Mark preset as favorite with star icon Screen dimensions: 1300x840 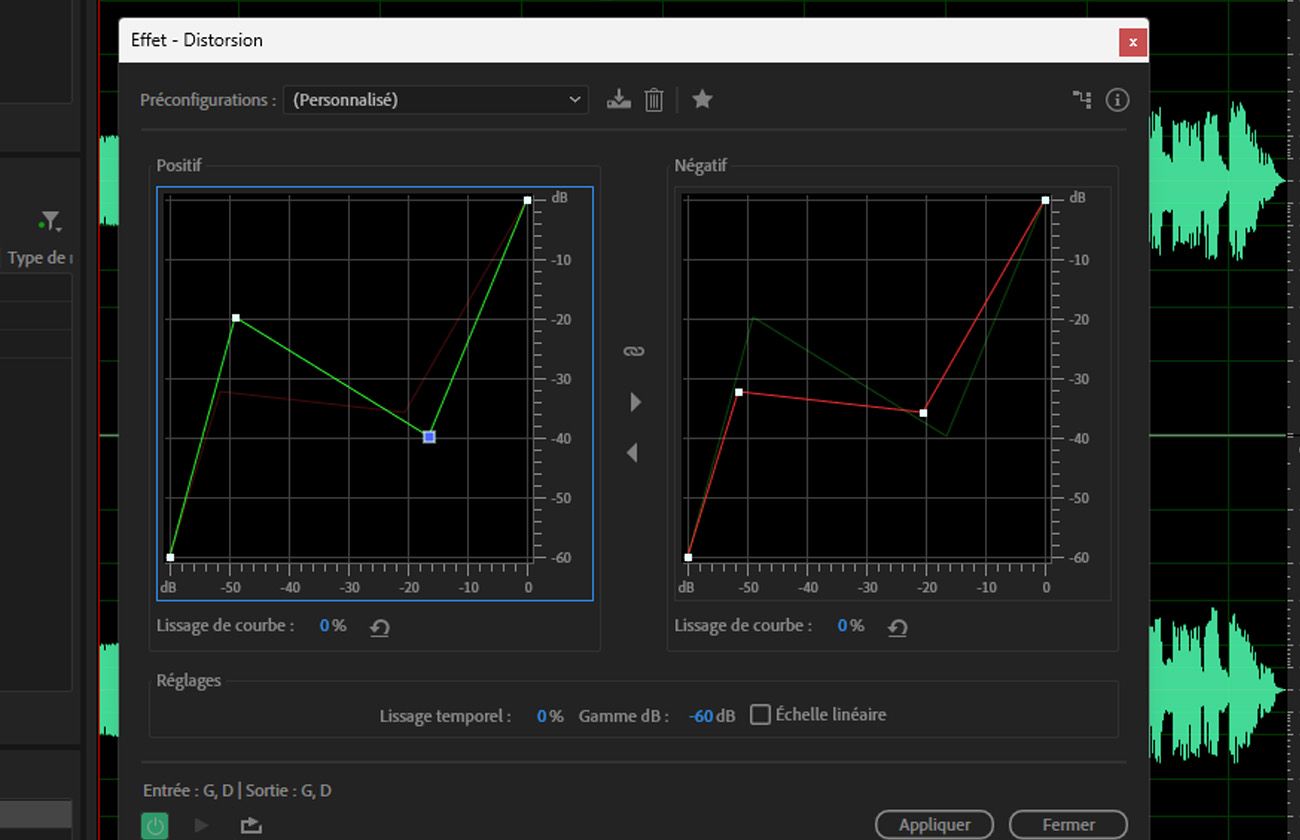(x=702, y=99)
